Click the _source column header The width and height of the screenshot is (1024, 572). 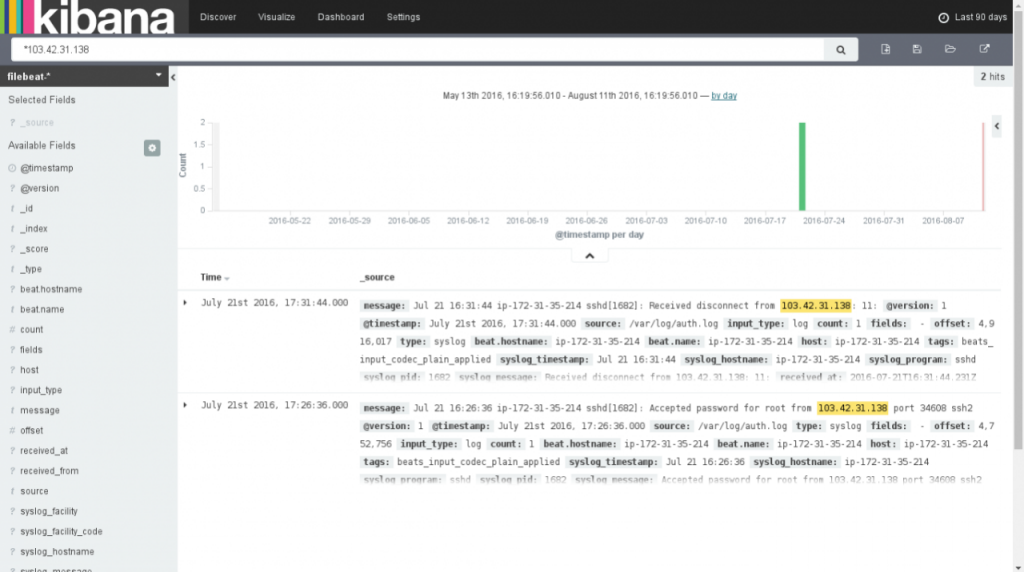coord(377,278)
